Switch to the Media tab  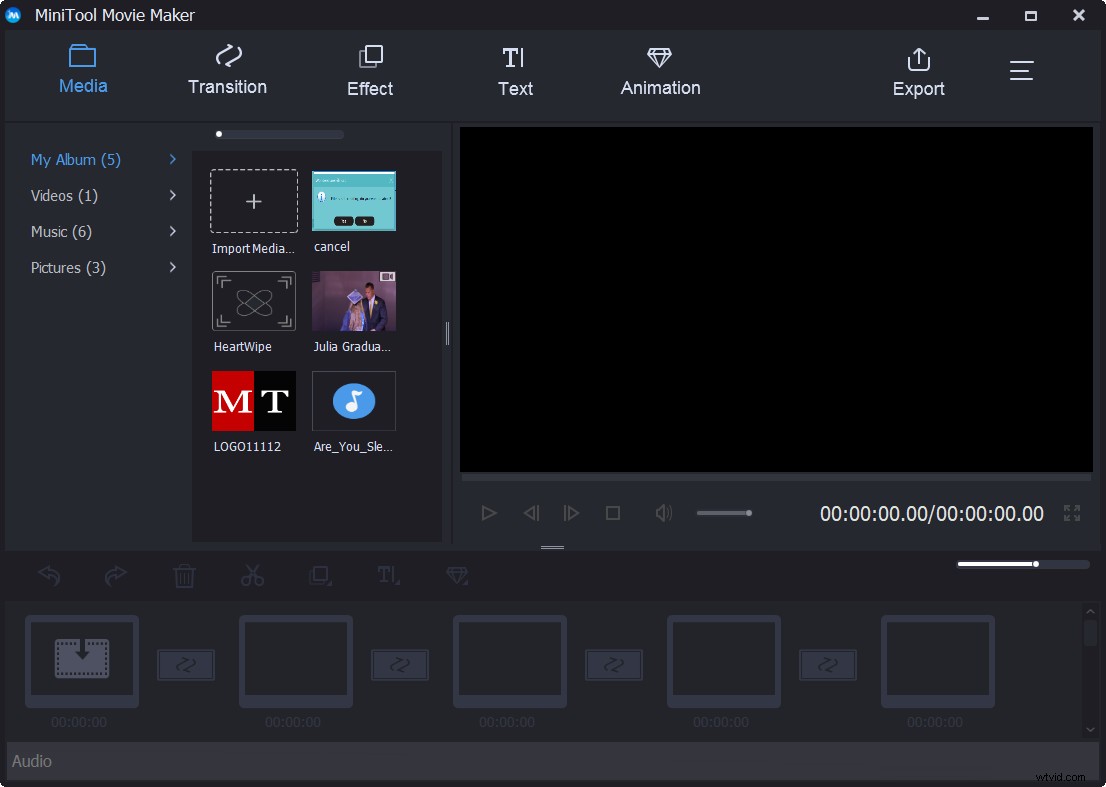[x=83, y=70]
